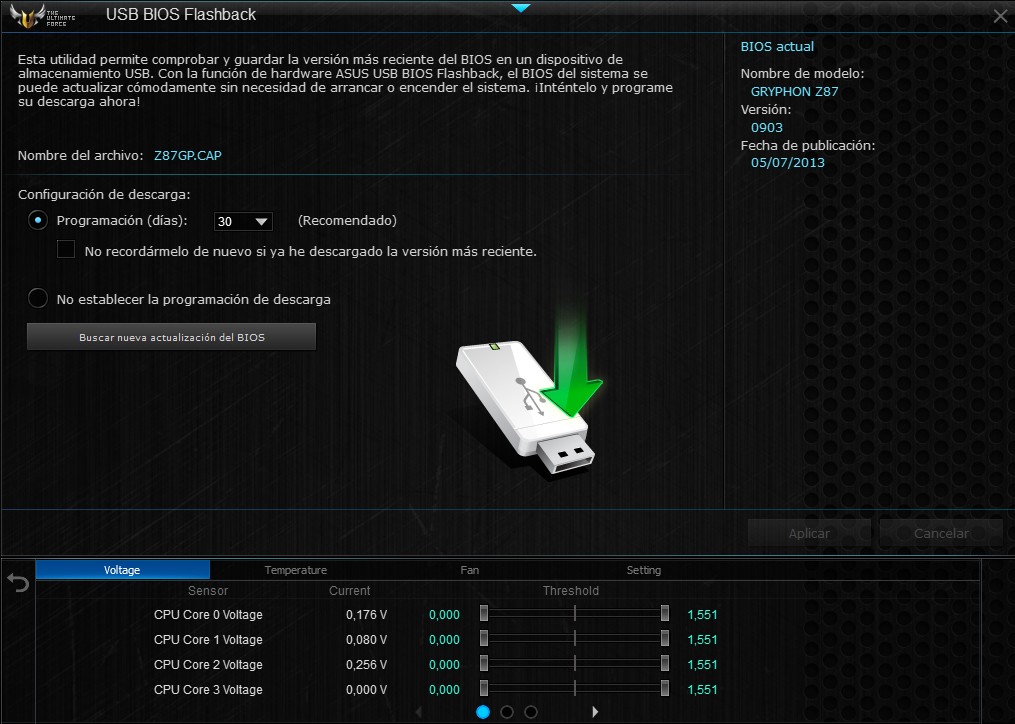1015x724 pixels.
Task: Open the Temperature tab
Action: [296, 570]
